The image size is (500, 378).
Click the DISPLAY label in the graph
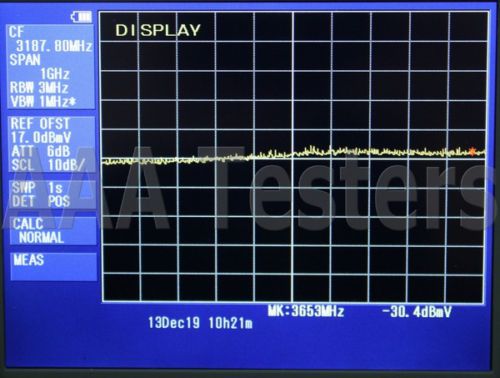(158, 30)
